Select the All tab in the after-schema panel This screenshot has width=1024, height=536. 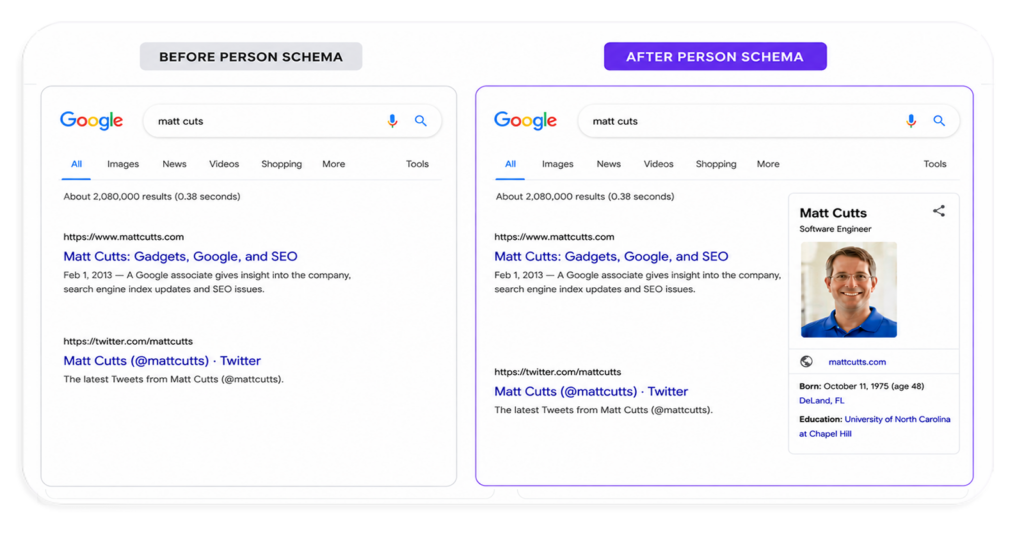(510, 164)
